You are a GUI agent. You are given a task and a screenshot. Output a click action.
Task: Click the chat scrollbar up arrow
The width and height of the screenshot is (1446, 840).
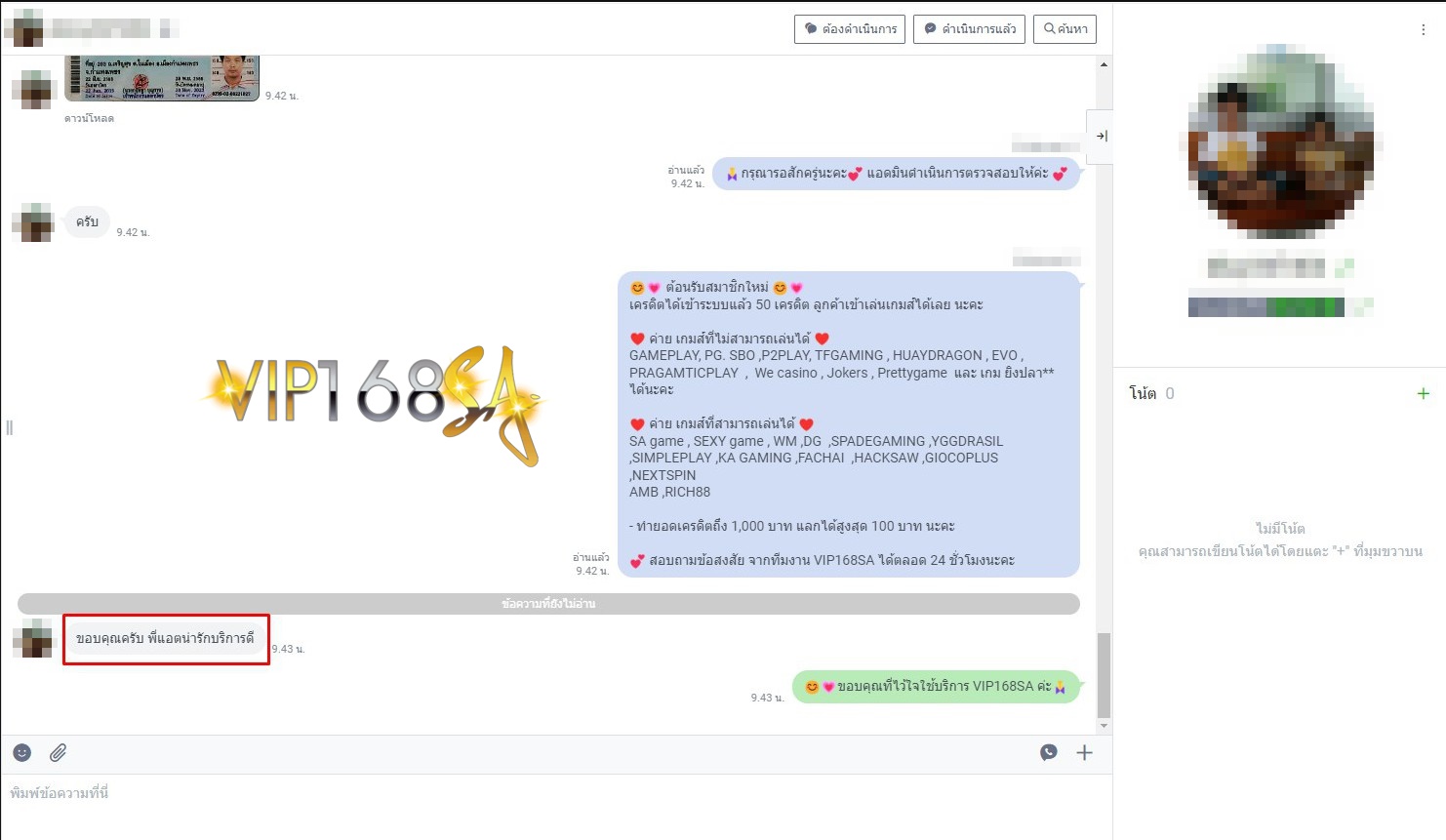click(x=1104, y=64)
